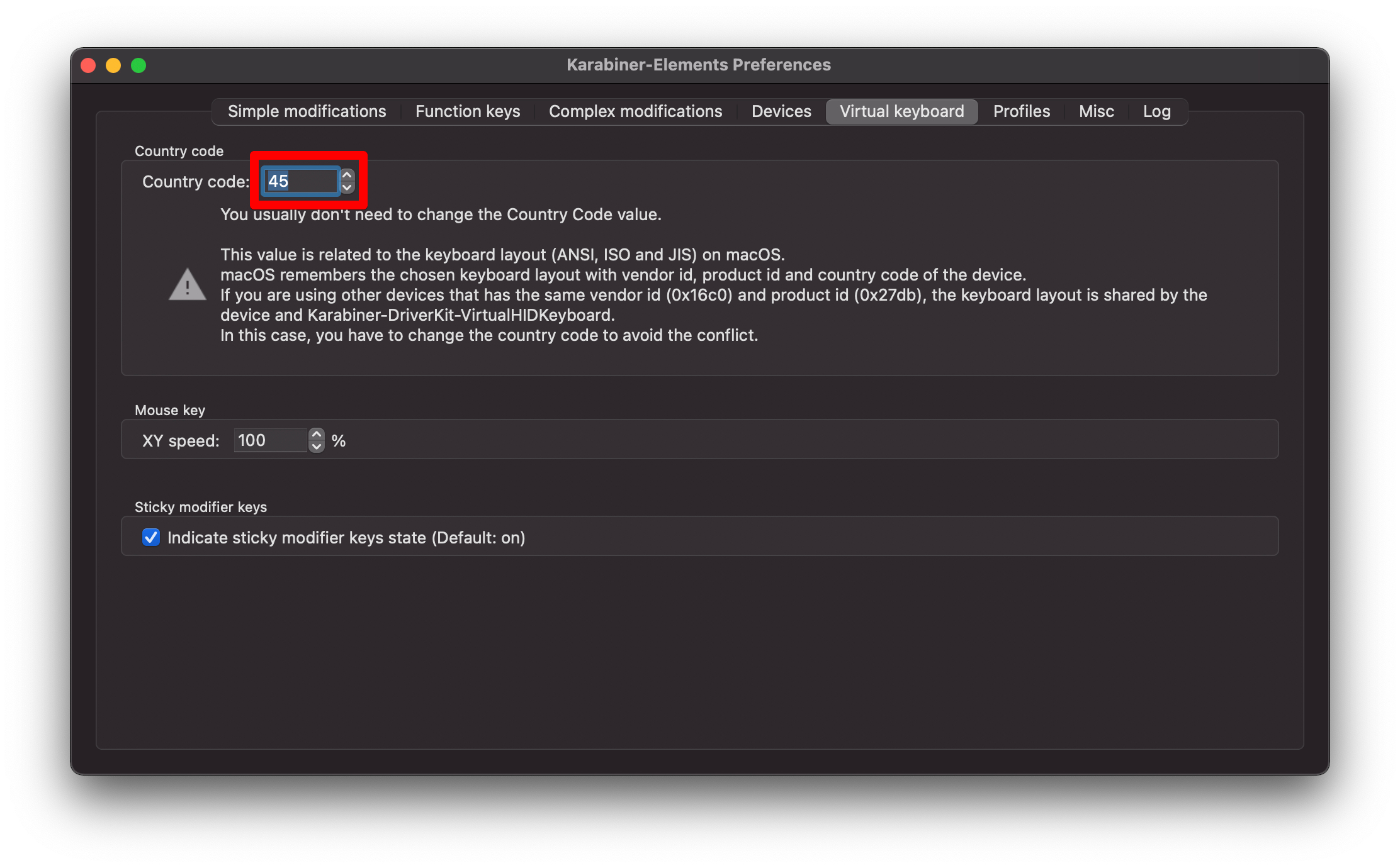Maximize the window with the green button
Screen dimensions: 1400x868
(x=138, y=65)
